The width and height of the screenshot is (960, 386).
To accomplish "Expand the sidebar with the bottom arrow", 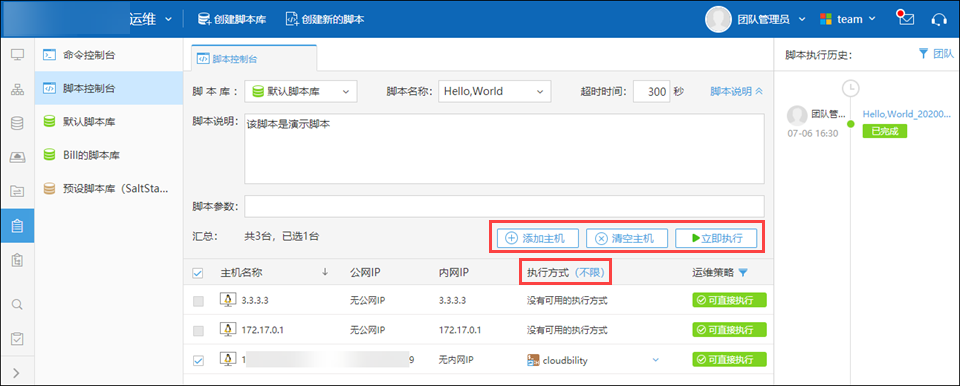I will tap(17, 373).
